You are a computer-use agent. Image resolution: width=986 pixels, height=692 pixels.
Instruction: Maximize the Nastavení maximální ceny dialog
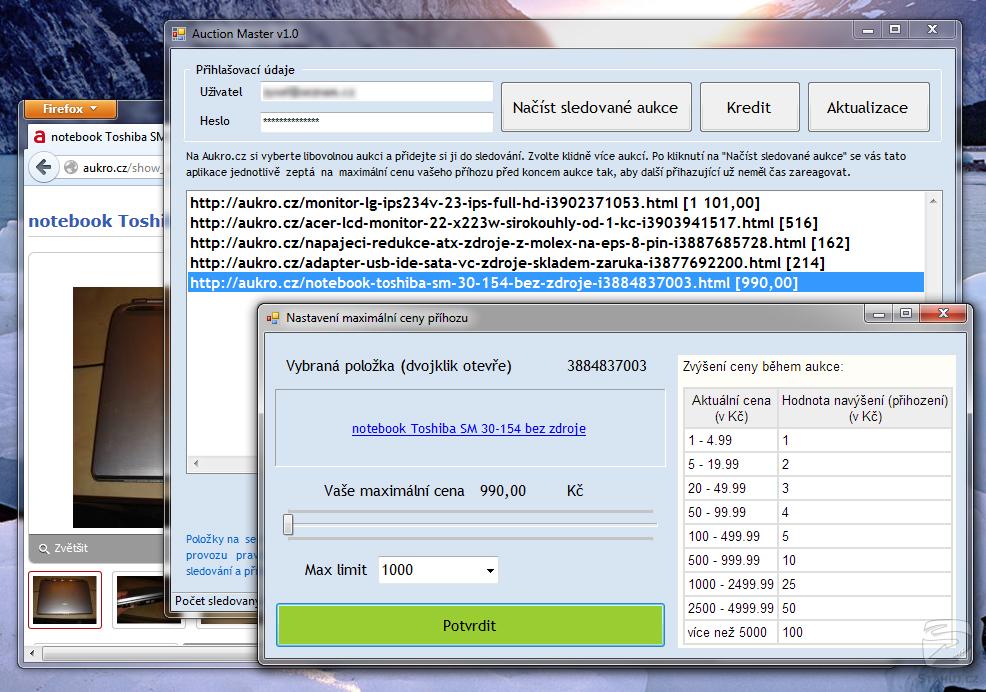906,313
